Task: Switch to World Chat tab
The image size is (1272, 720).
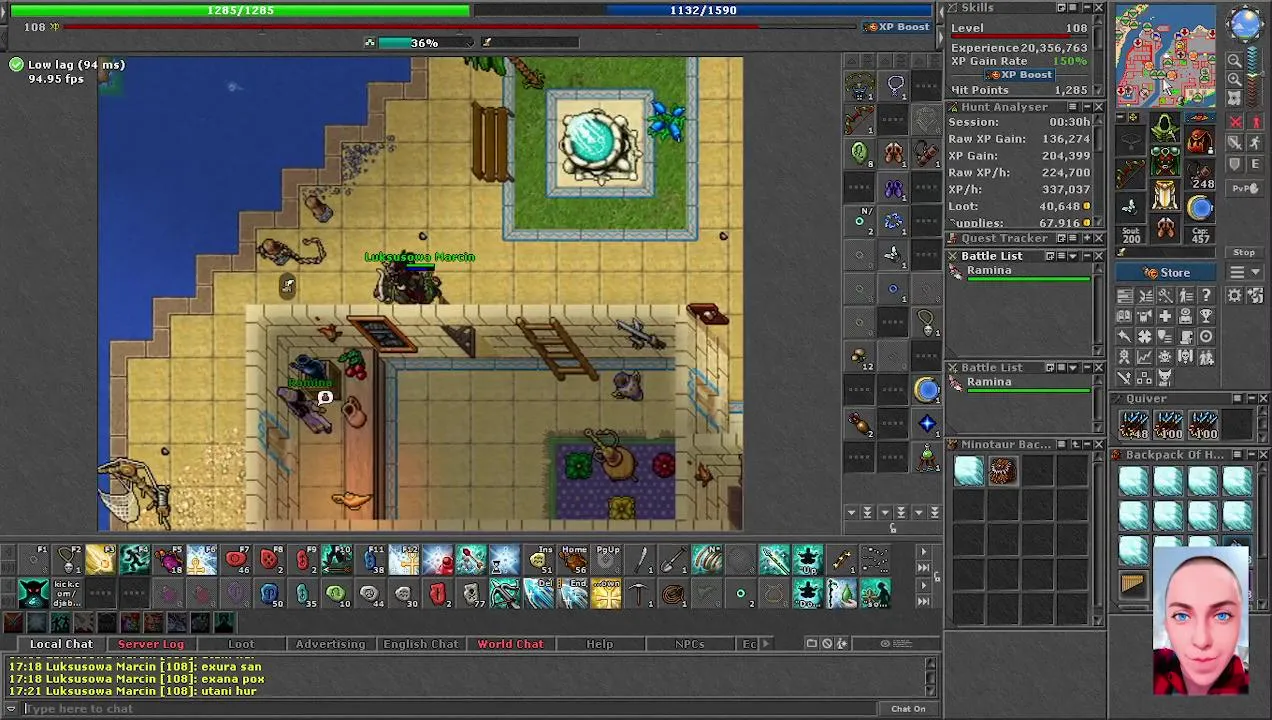Action: click(x=510, y=644)
